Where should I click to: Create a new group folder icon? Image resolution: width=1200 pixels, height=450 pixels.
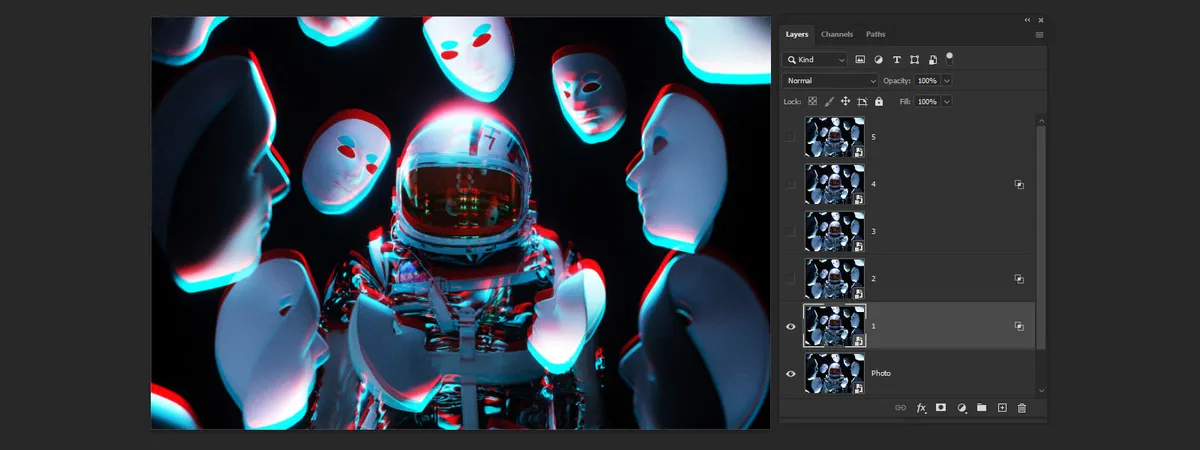(981, 408)
